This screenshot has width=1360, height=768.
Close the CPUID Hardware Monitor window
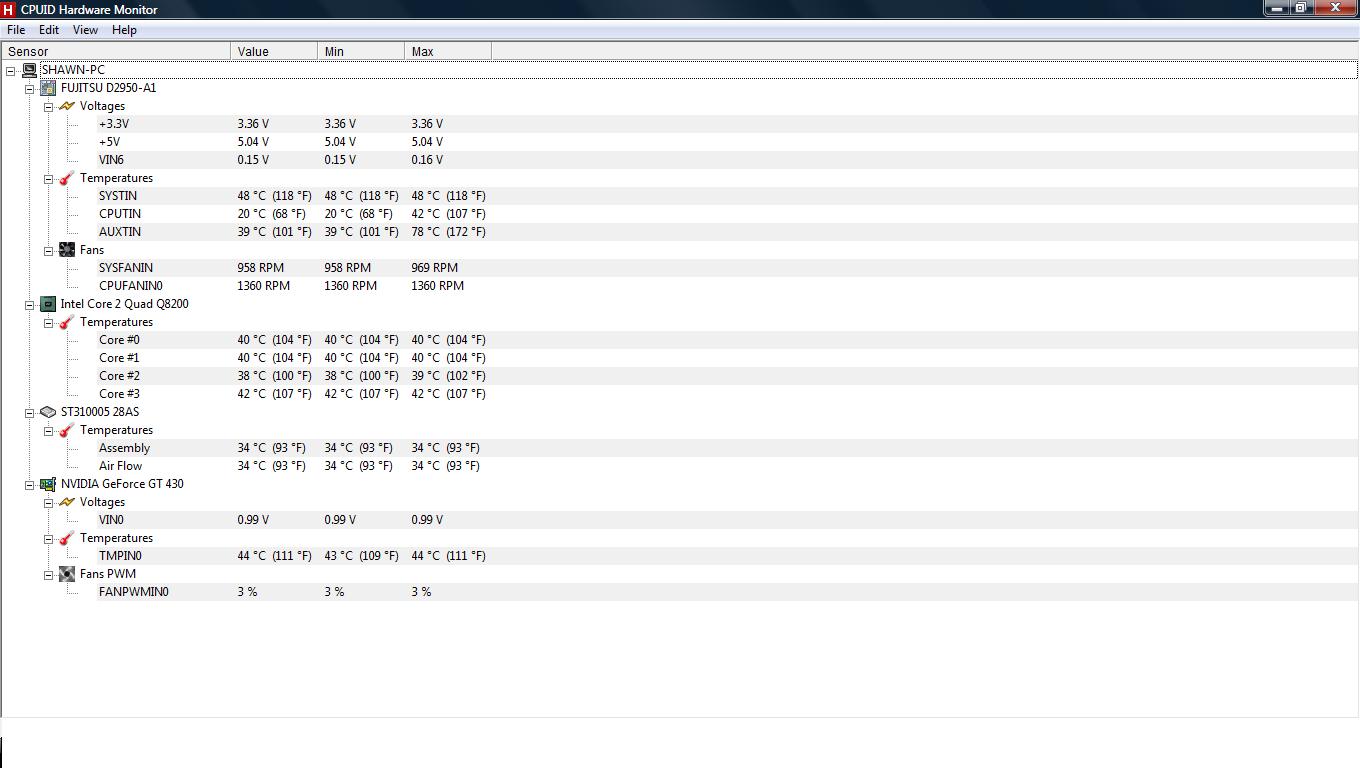pyautogui.click(x=1335, y=8)
